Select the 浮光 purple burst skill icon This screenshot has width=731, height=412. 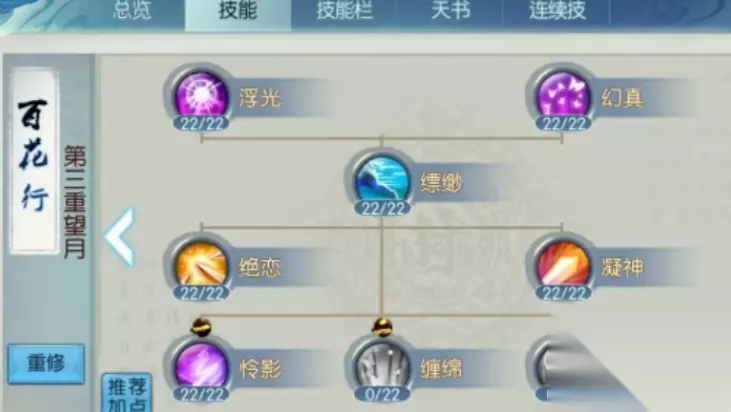coord(201,96)
